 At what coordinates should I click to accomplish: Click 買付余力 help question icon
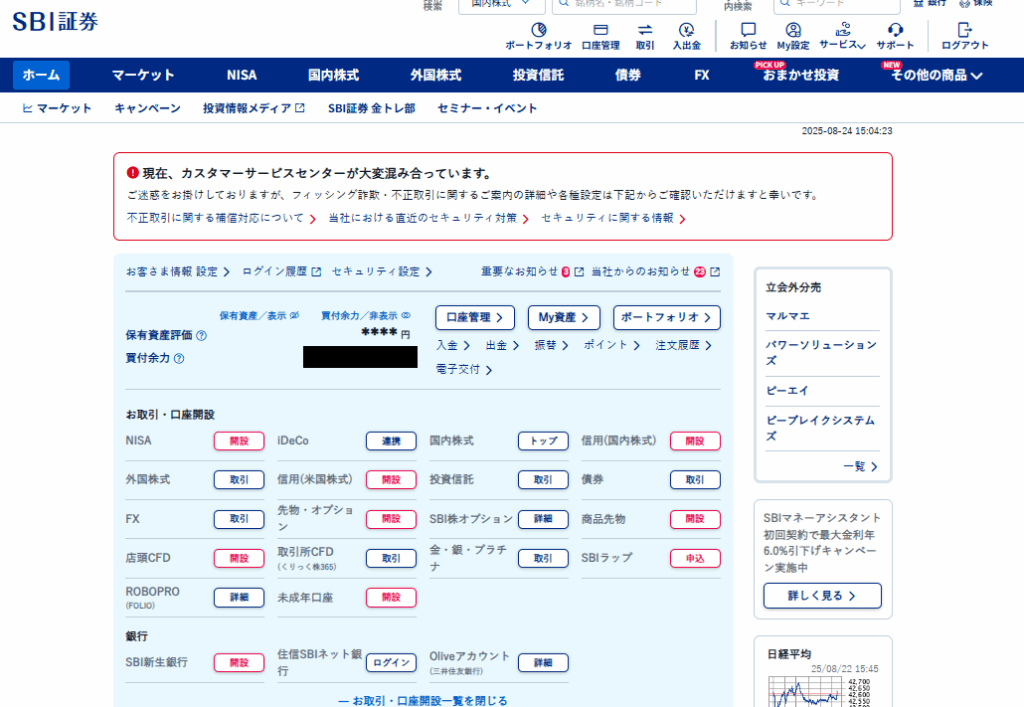179,358
